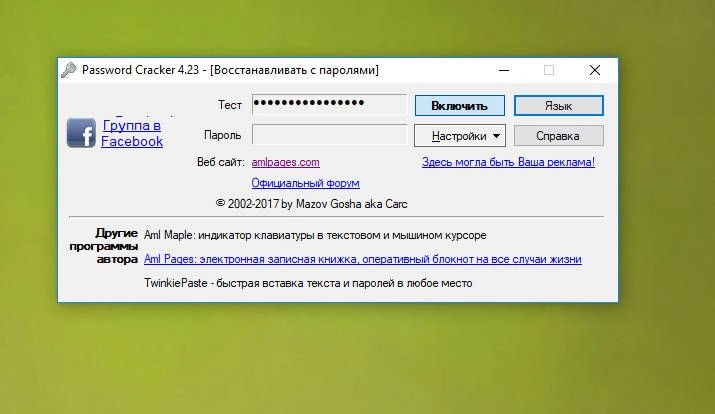This screenshot has width=715, height=414.
Task: Open the Группа в Facebook link
Action: (132, 133)
